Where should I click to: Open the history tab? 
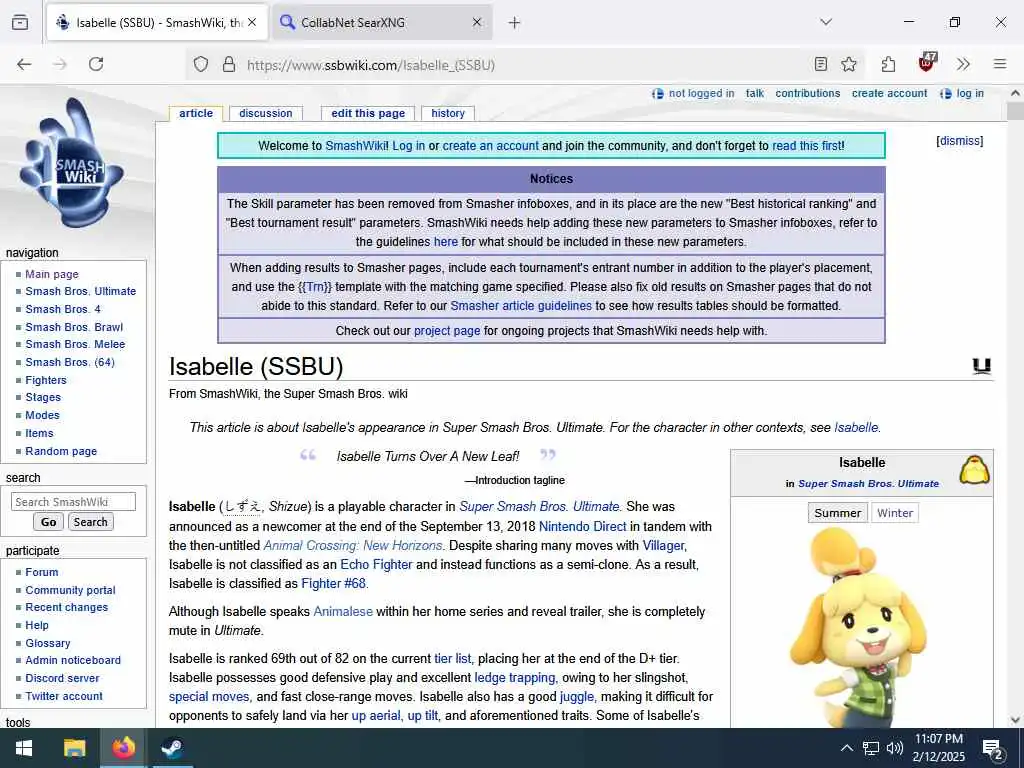(x=448, y=113)
